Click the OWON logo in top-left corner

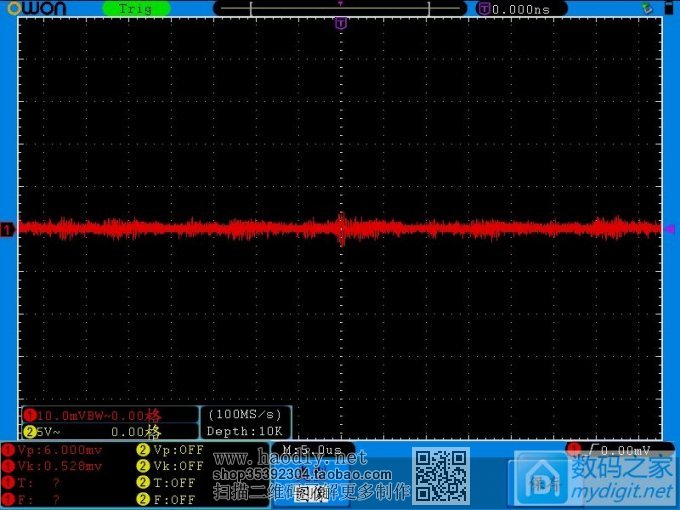34,9
